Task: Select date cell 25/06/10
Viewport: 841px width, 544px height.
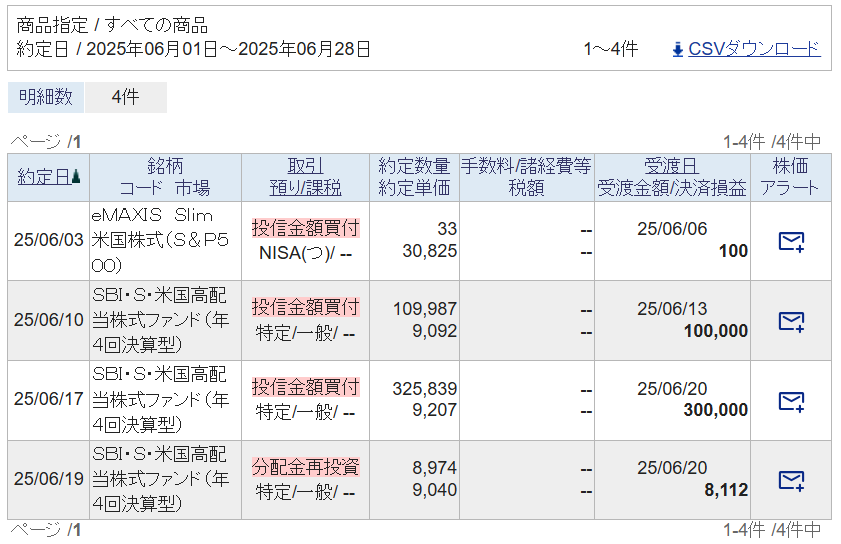Action: [49, 320]
